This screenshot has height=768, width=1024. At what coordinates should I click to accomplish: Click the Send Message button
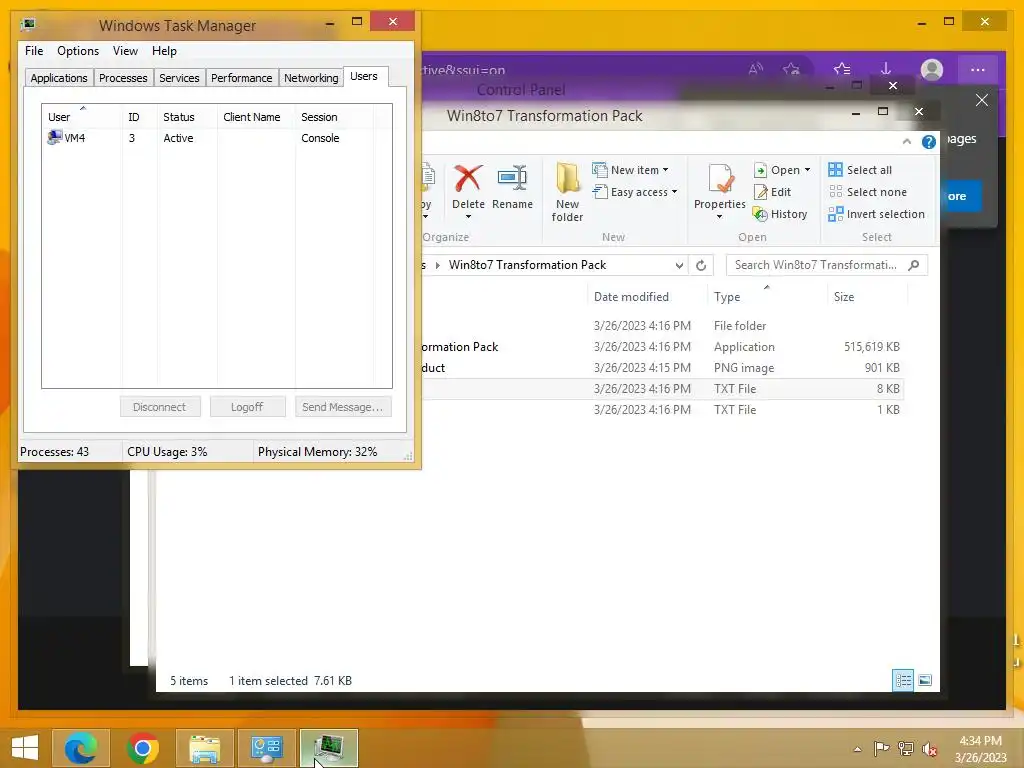[343, 407]
